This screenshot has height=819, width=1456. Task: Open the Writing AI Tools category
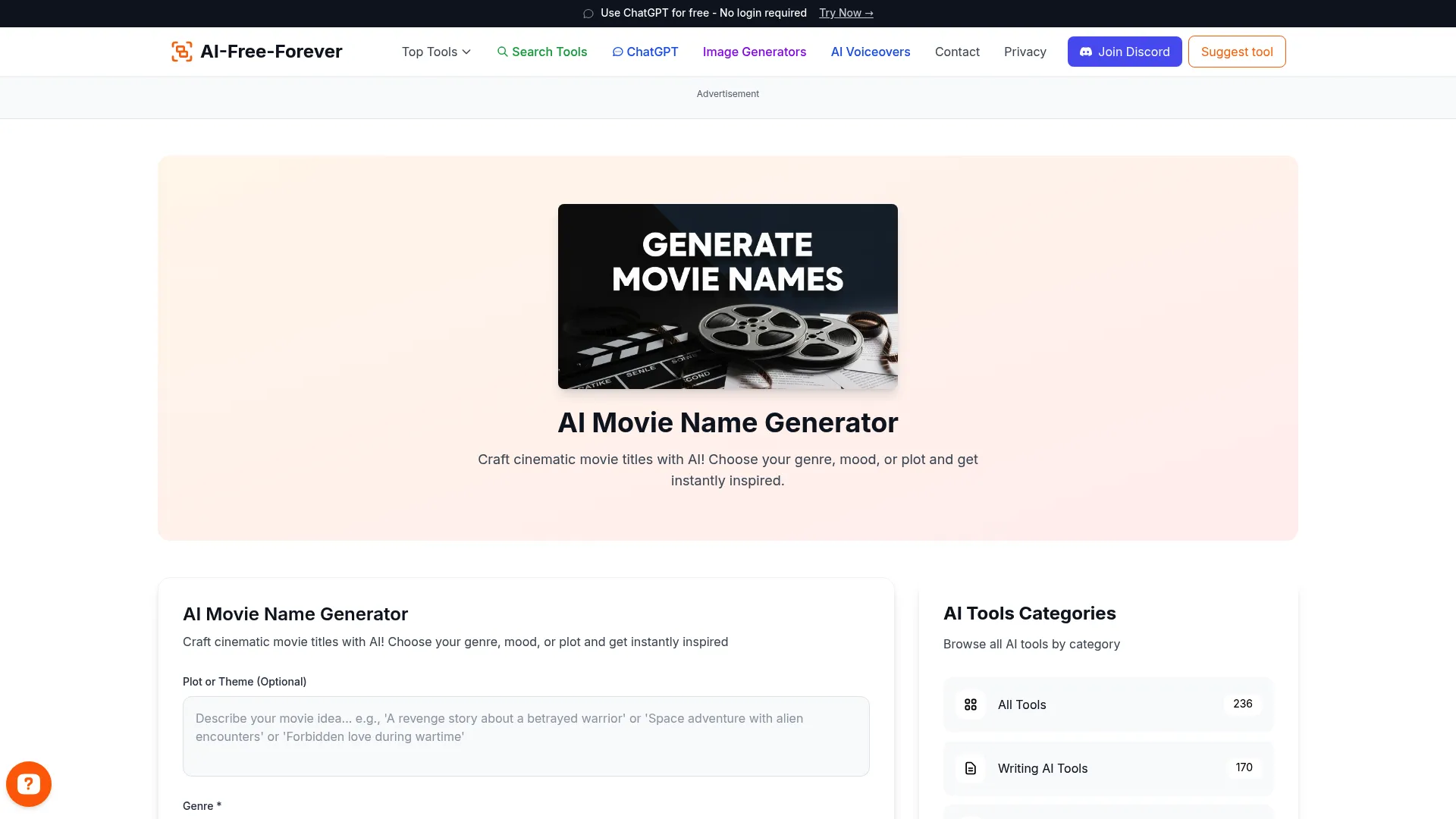tap(1106, 768)
